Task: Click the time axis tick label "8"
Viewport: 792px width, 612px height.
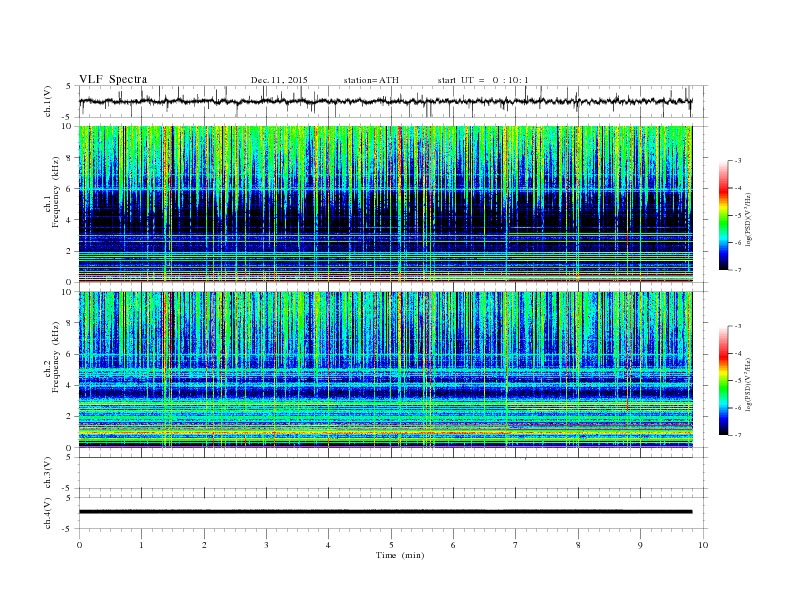Action: point(578,545)
